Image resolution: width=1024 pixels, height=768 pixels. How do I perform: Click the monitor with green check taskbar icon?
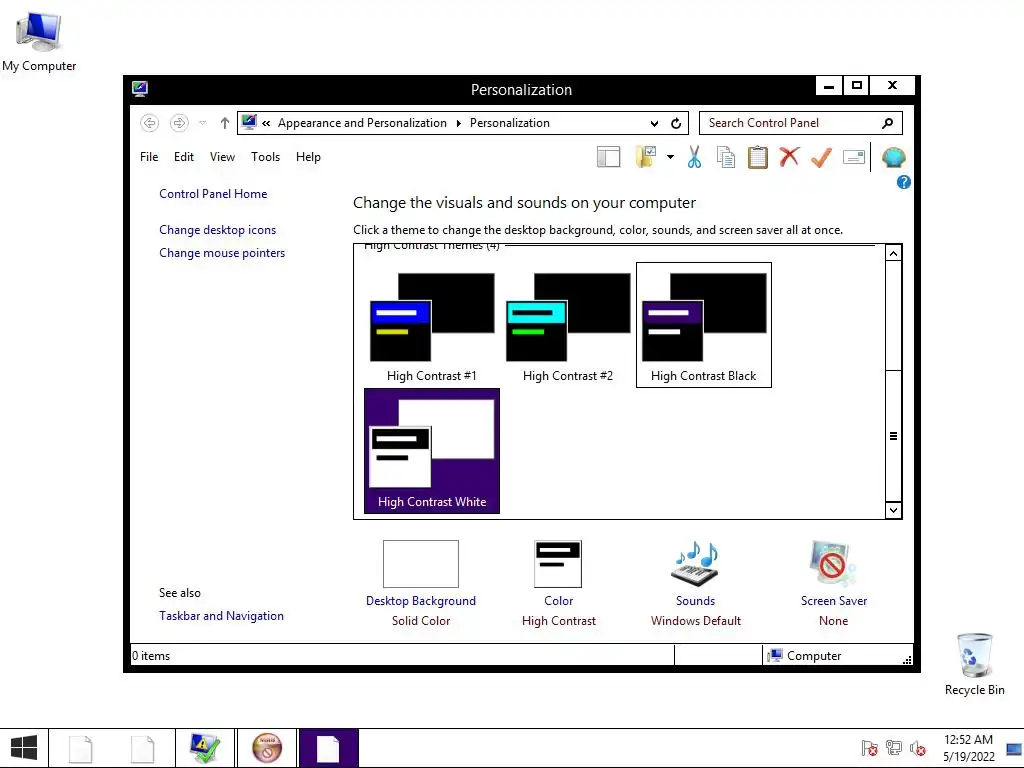[x=204, y=748]
